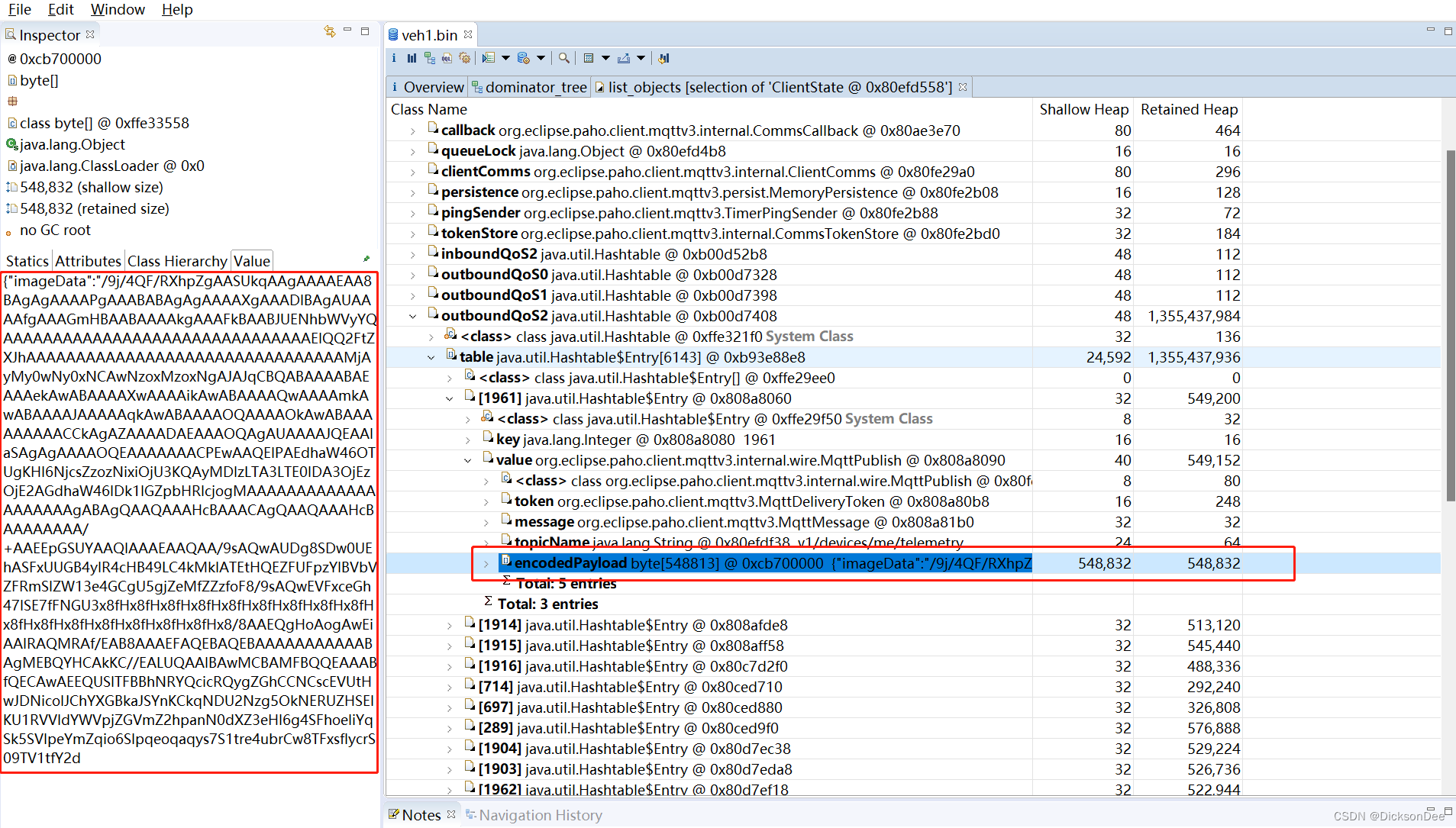The height and width of the screenshot is (828, 1456).
Task: Pin the Inspector Value view
Action: [x=366, y=258]
